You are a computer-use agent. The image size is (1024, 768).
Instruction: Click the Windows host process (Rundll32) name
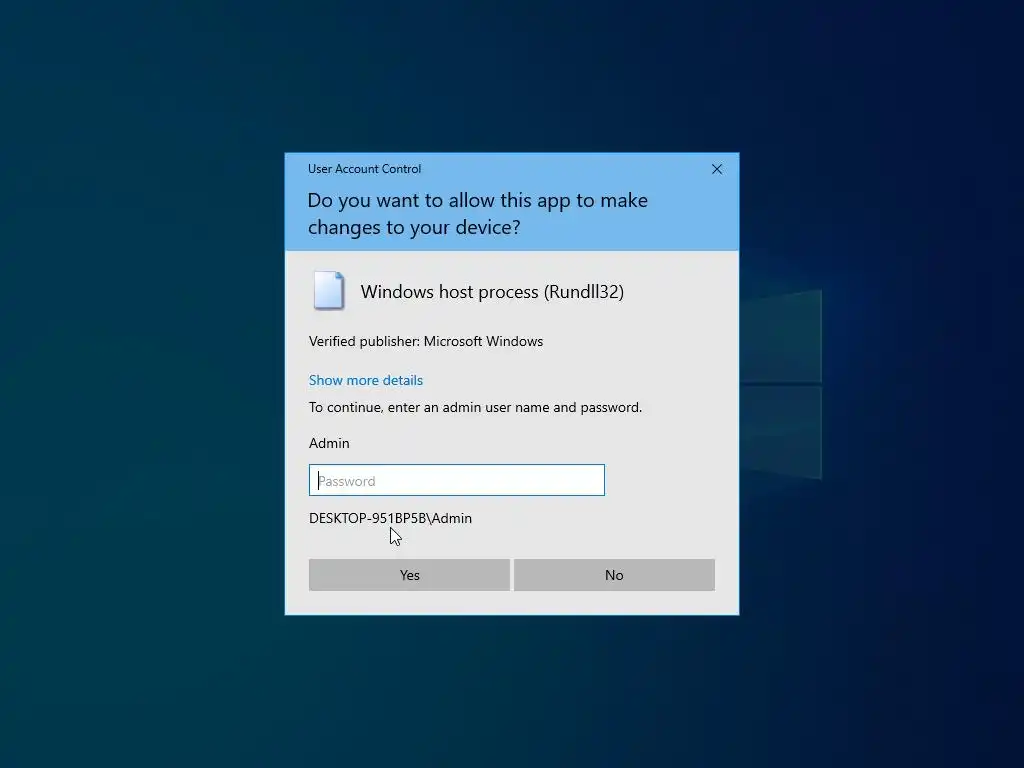[x=492, y=292]
